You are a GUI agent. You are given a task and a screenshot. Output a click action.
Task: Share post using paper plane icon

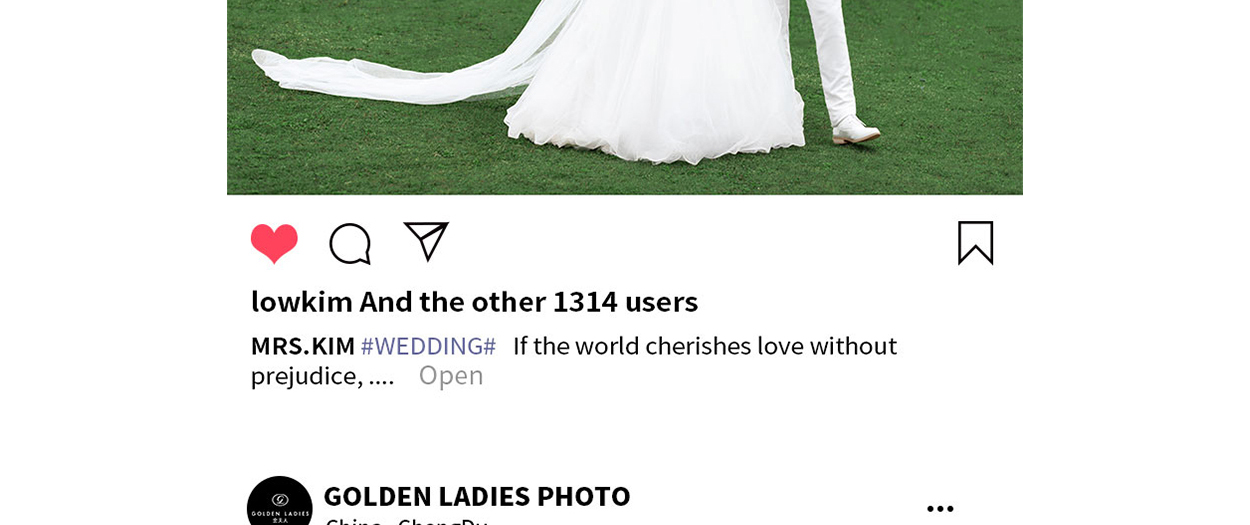point(426,242)
